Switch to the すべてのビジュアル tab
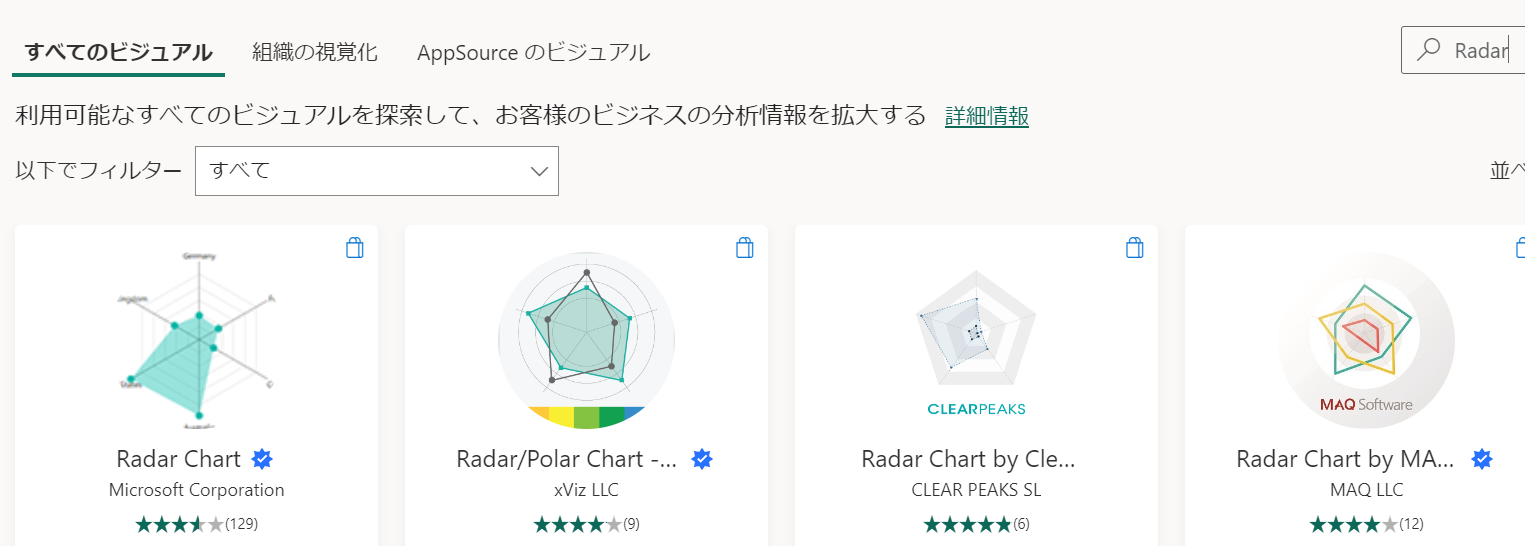1525x546 pixels. click(x=118, y=53)
